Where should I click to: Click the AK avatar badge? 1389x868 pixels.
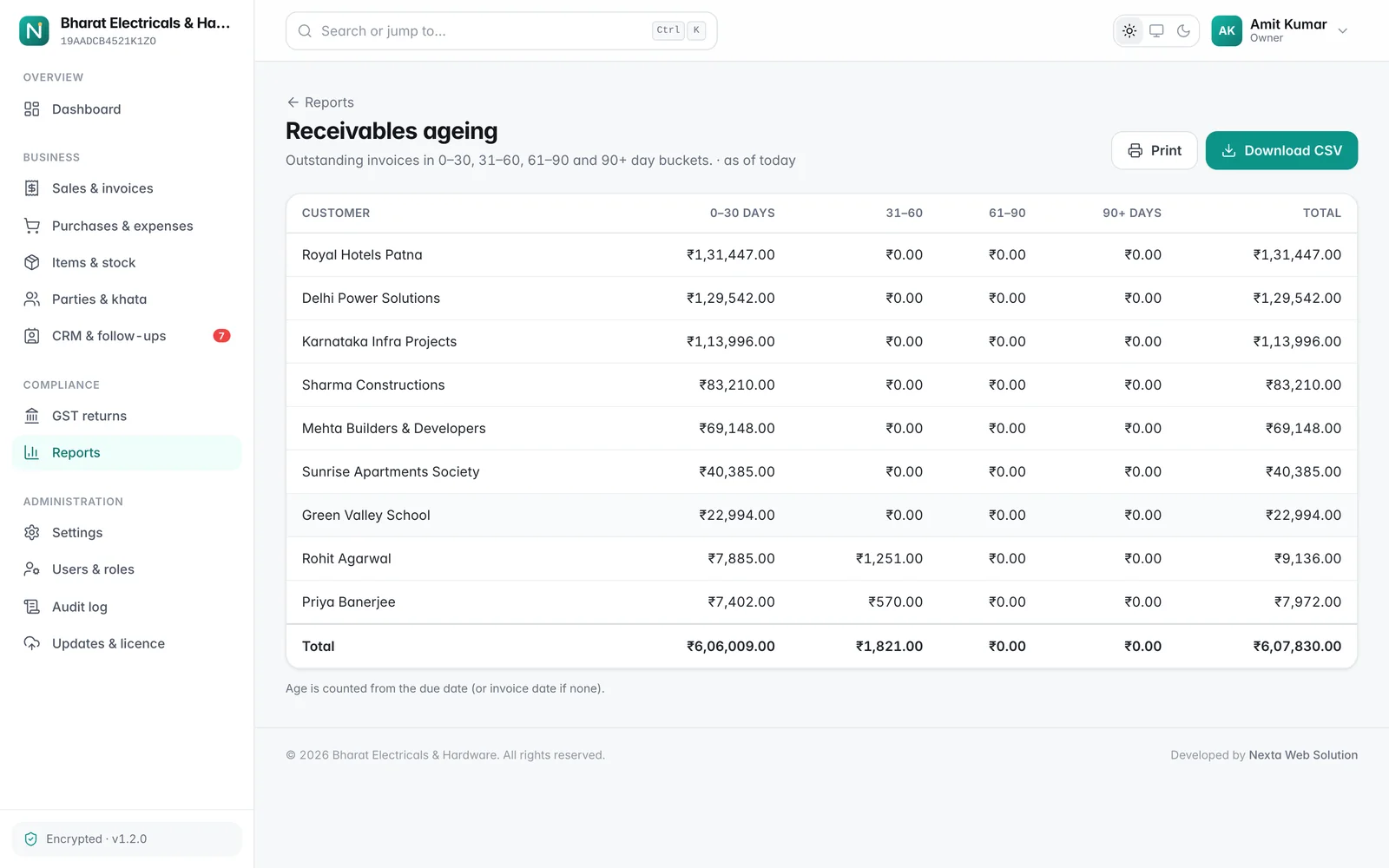pyautogui.click(x=1227, y=30)
